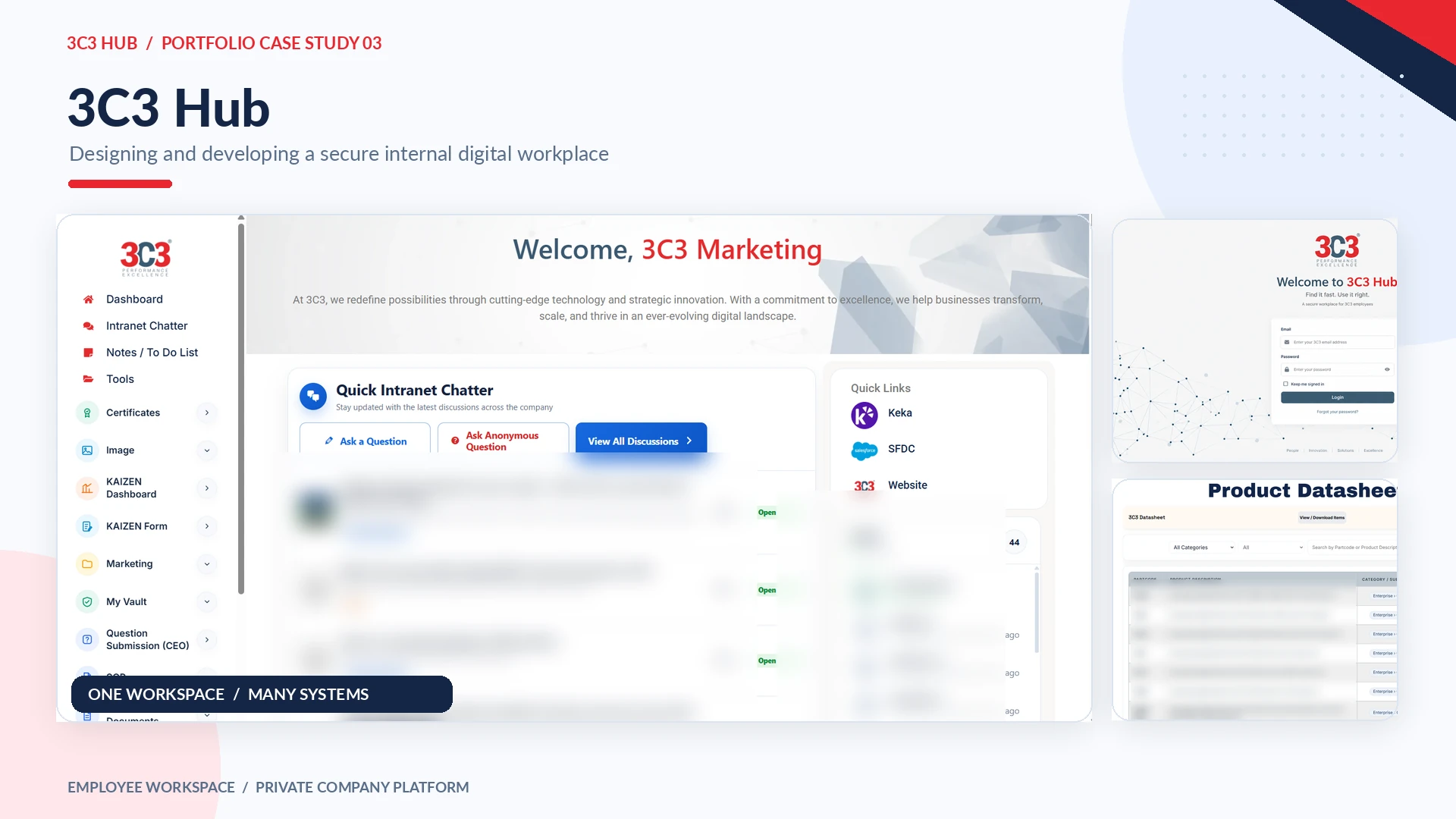Check the Keep me signed in box
The width and height of the screenshot is (1456, 819).
[1285, 384]
